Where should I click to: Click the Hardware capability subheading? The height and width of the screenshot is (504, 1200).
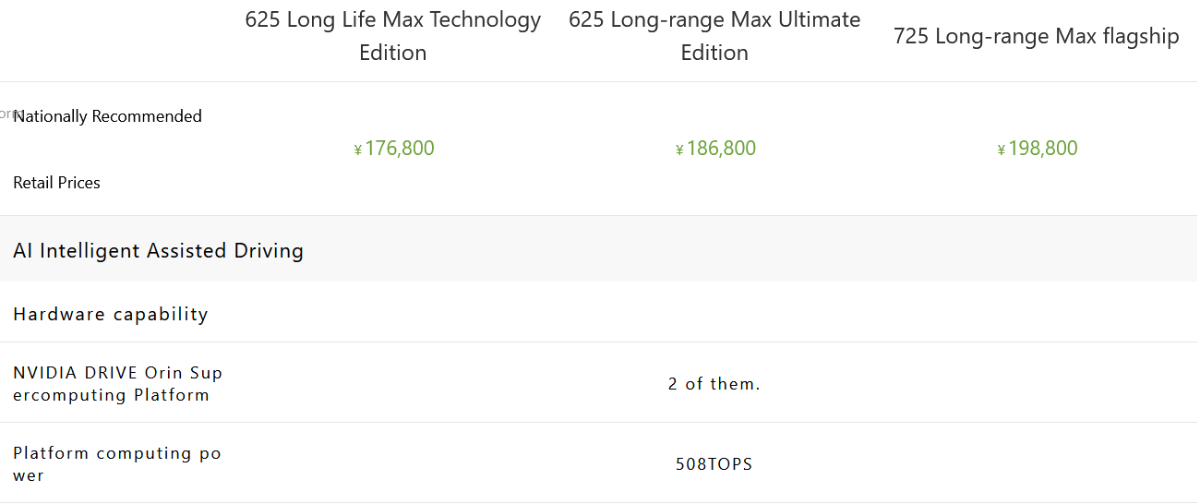click(110, 314)
